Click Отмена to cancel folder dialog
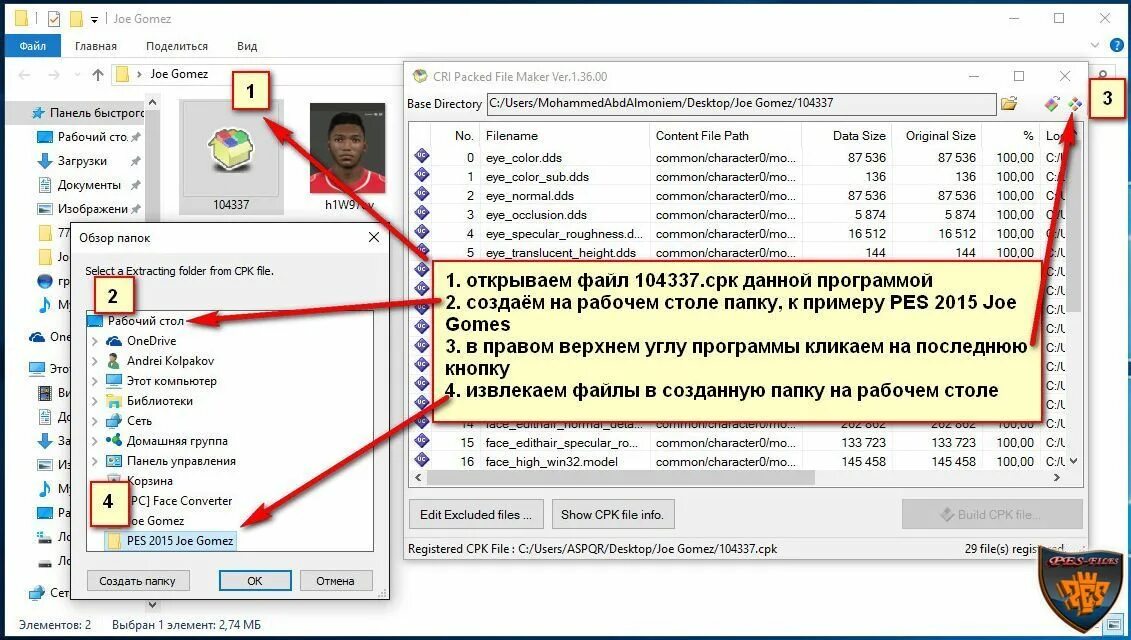The height and width of the screenshot is (640, 1131). click(x=335, y=580)
